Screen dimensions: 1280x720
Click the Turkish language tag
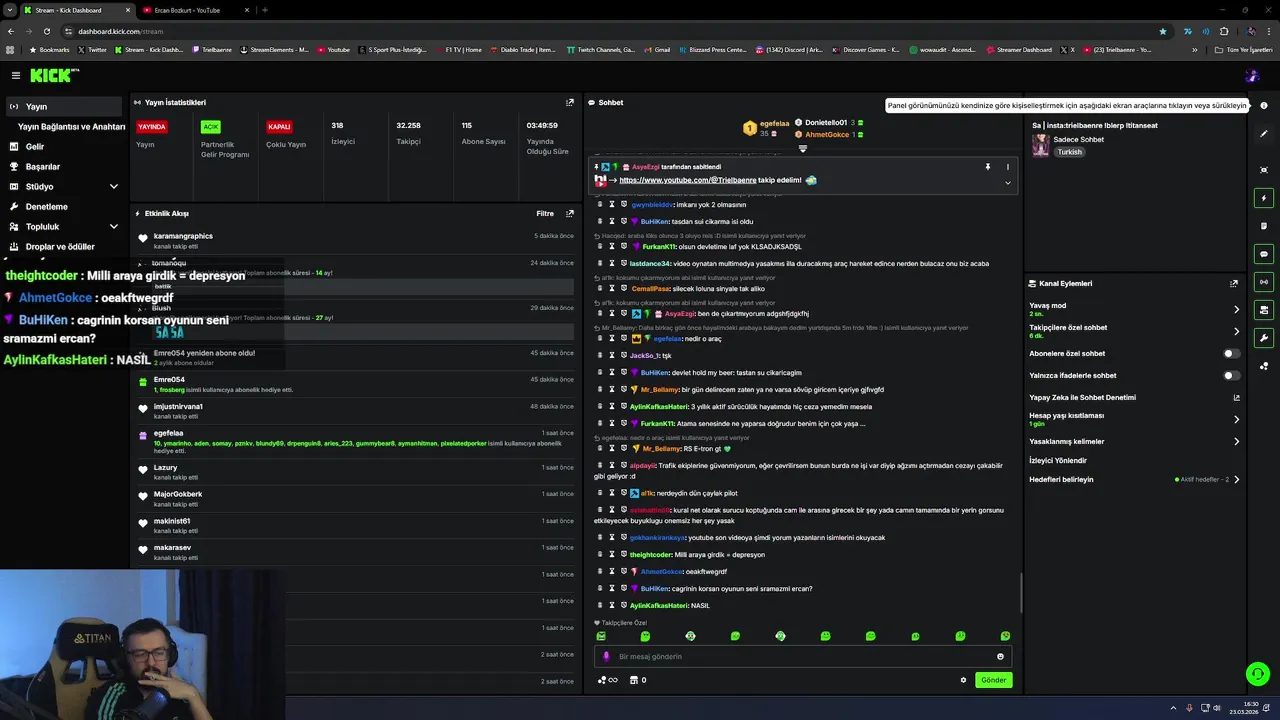[x=1070, y=152]
